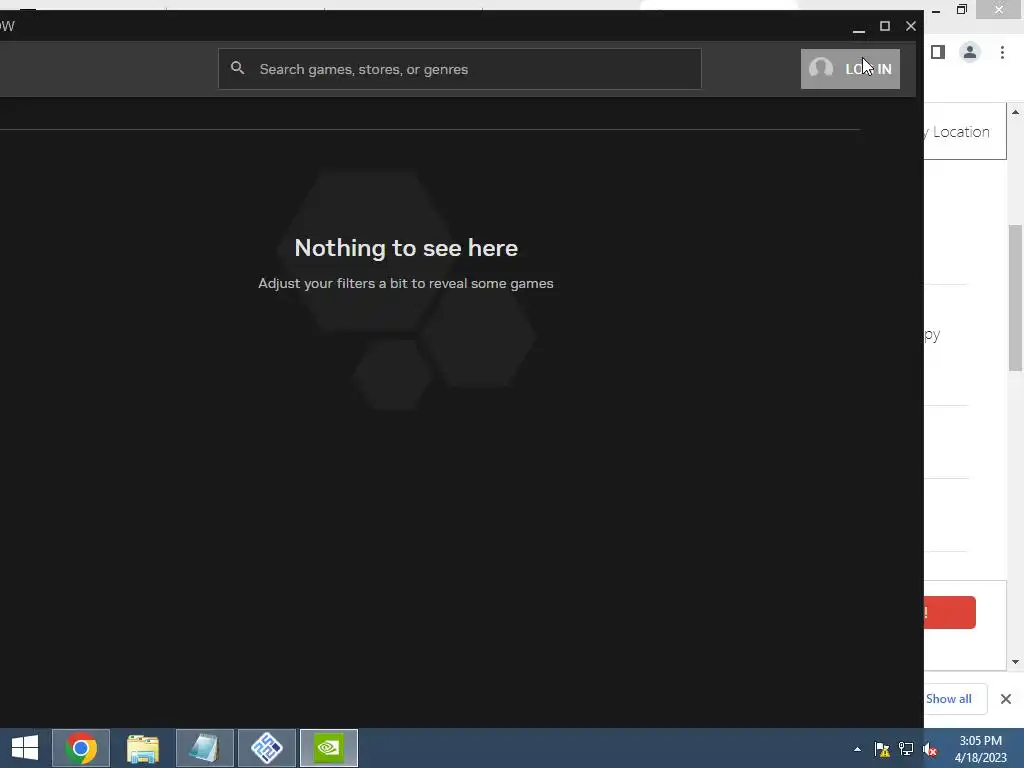This screenshot has width=1024, height=768.
Task: Open the blue diamond app on taskbar
Action: pos(266,748)
